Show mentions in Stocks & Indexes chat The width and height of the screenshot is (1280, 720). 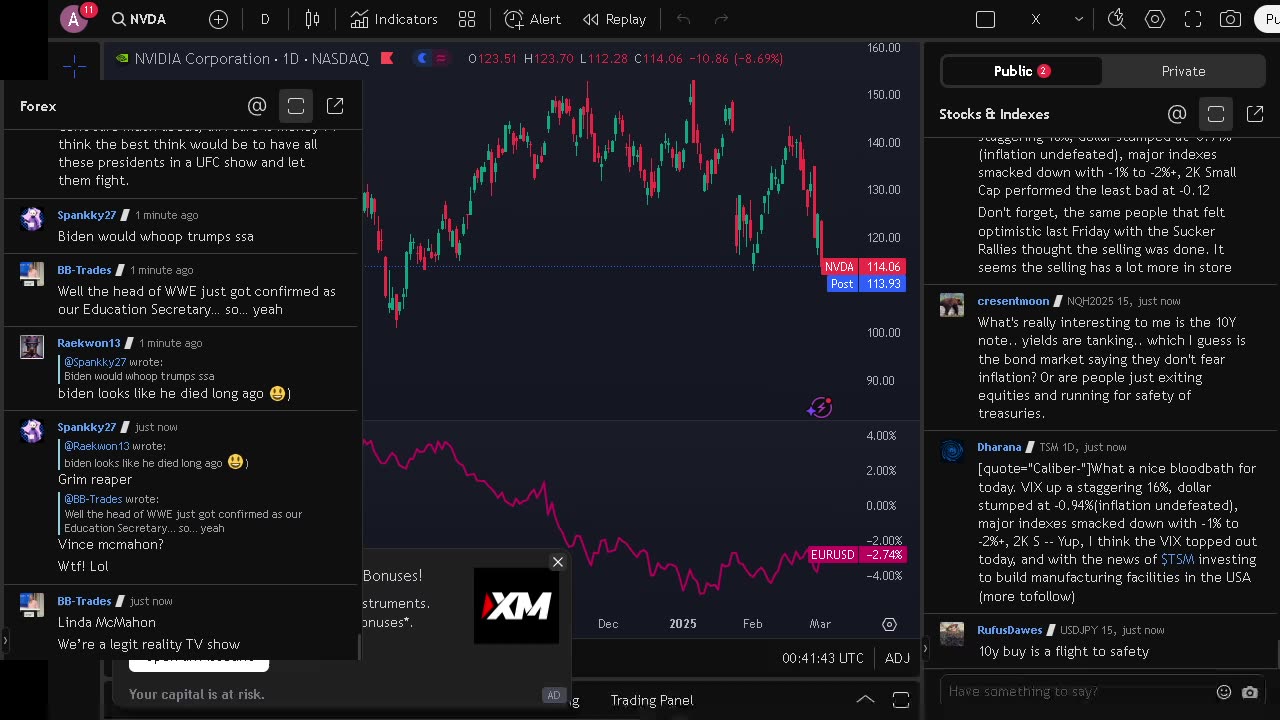(1177, 114)
